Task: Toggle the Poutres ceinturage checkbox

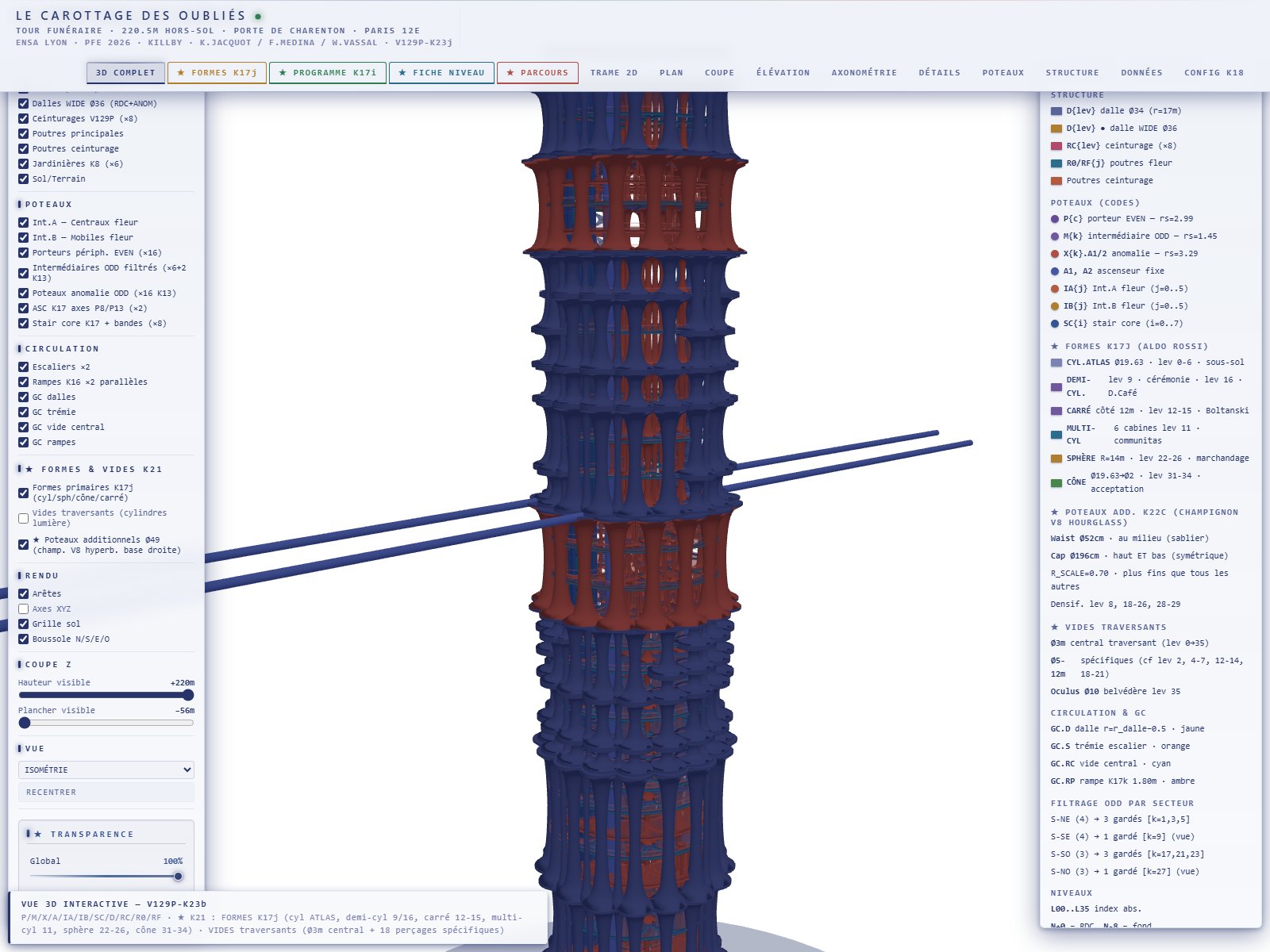Action: [24, 149]
